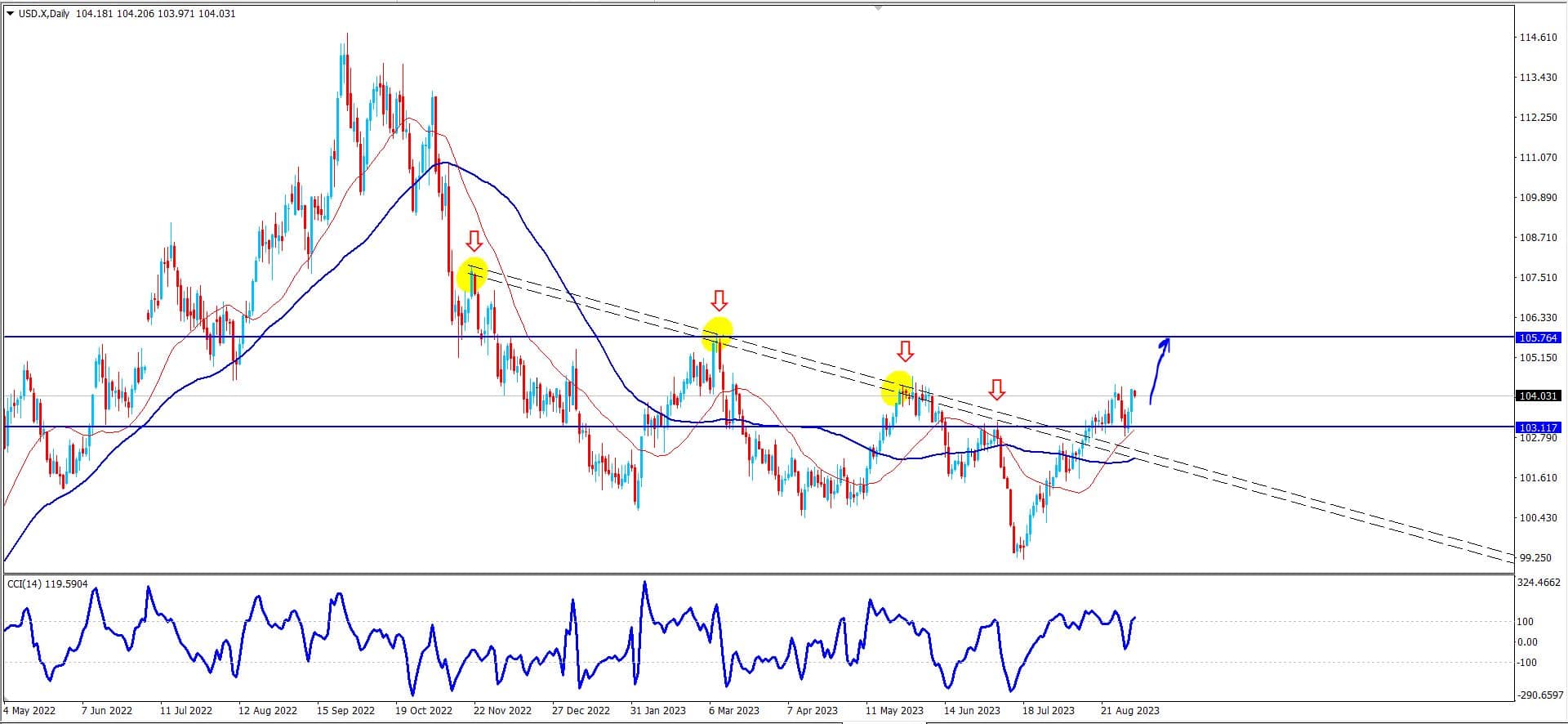This screenshot has height=724, width=1568.
Task: Click the 12 Aug 2022 date label
Action: tap(268, 711)
